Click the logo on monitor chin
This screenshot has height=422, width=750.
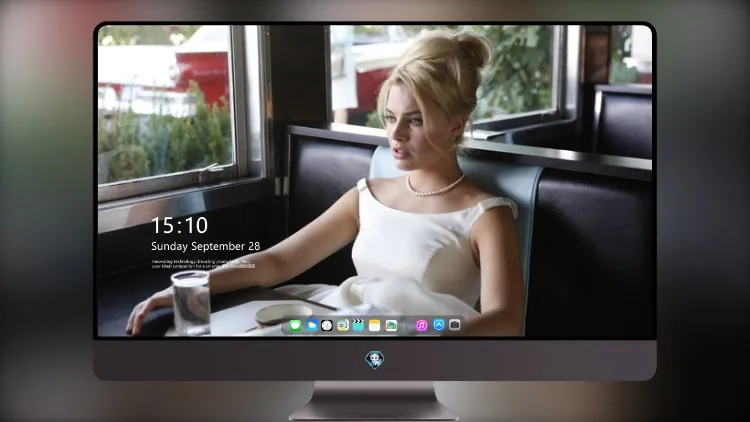point(375,360)
